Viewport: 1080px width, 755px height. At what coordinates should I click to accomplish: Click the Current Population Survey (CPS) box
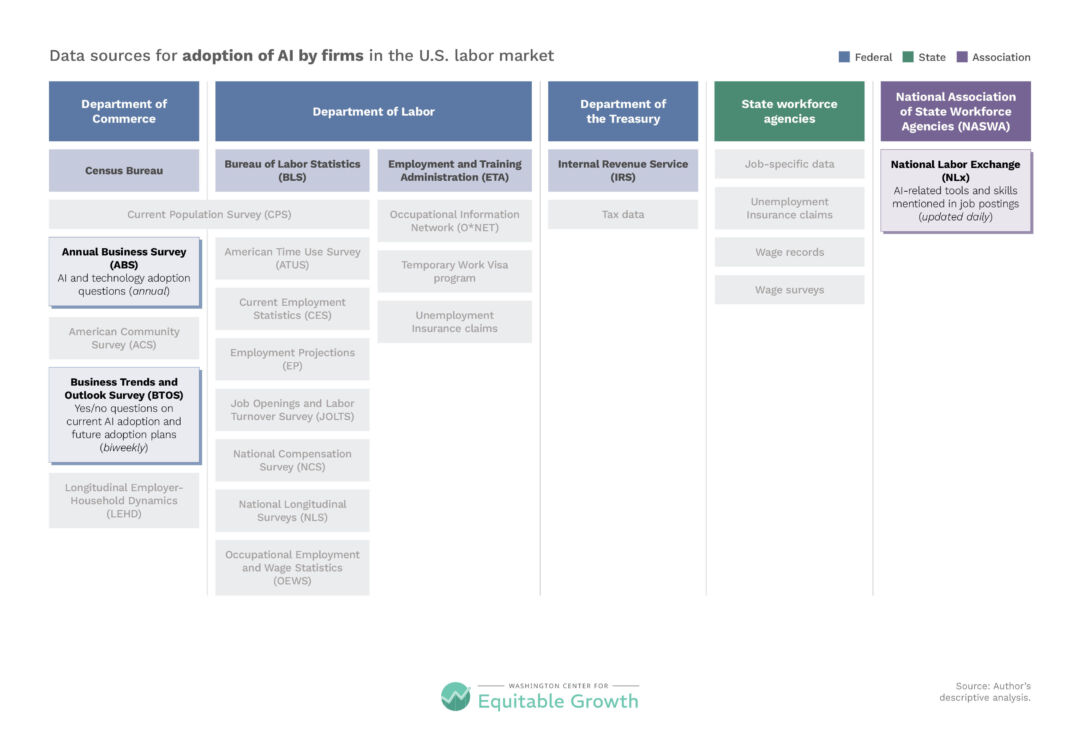(x=209, y=214)
